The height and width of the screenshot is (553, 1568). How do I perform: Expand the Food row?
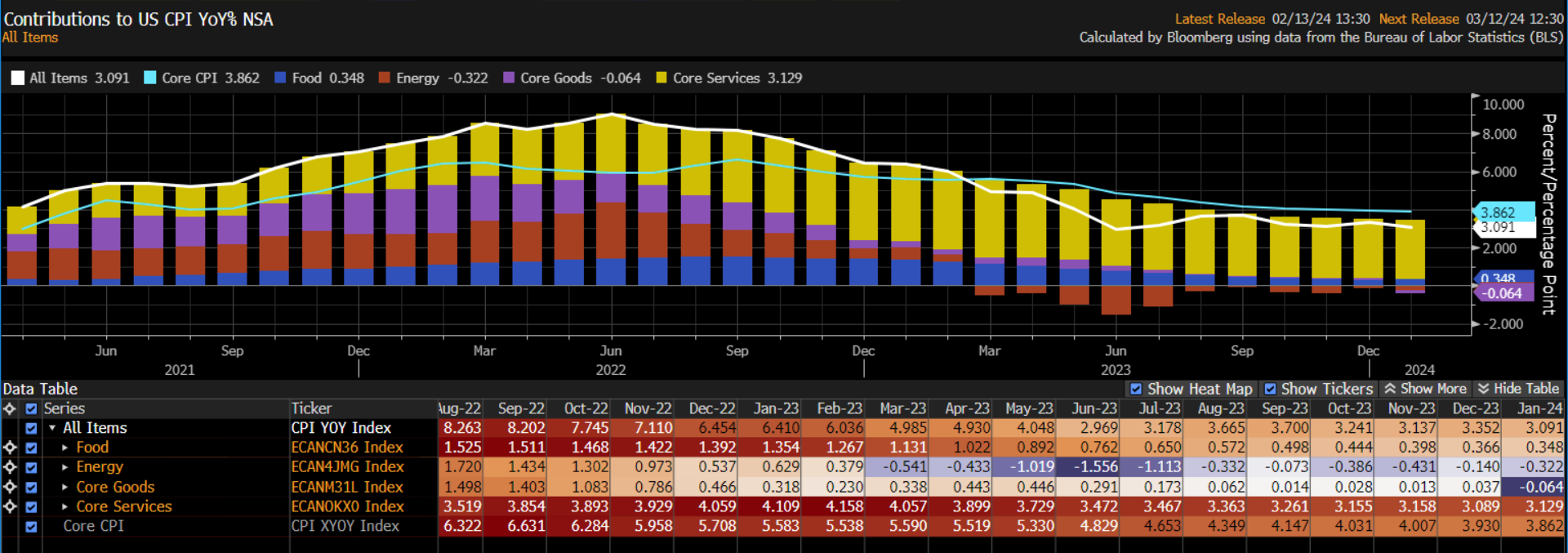(65, 448)
